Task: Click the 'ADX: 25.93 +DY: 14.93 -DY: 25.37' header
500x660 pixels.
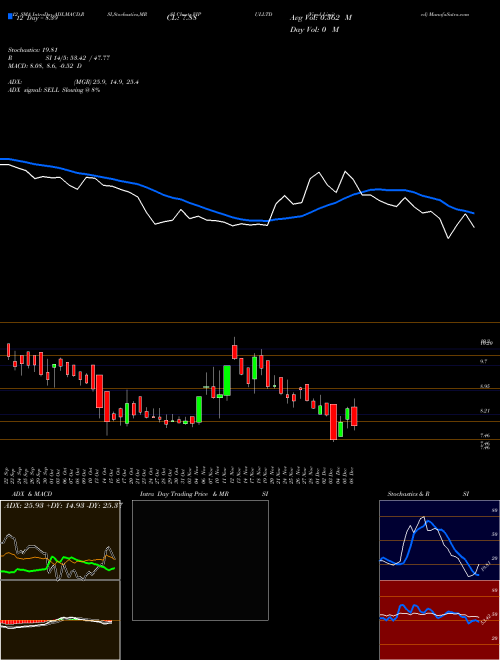Action: [x=63, y=505]
